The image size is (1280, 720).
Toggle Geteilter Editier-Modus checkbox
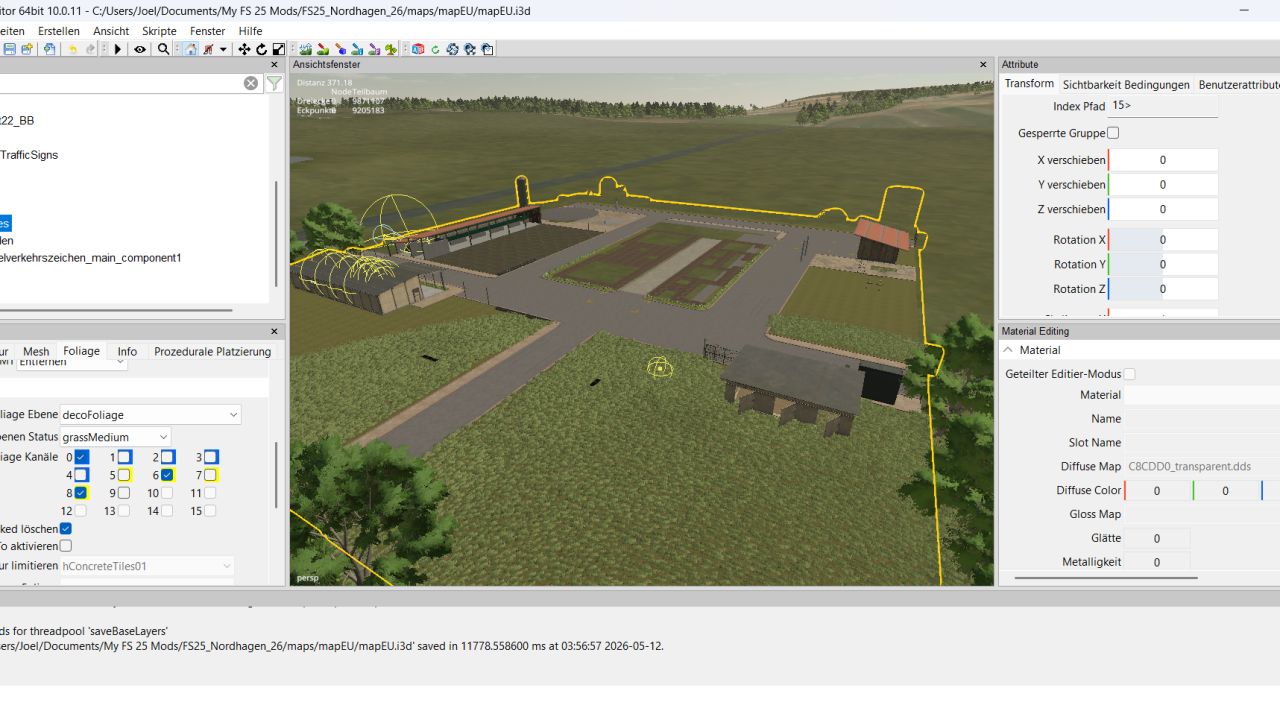(x=1130, y=374)
